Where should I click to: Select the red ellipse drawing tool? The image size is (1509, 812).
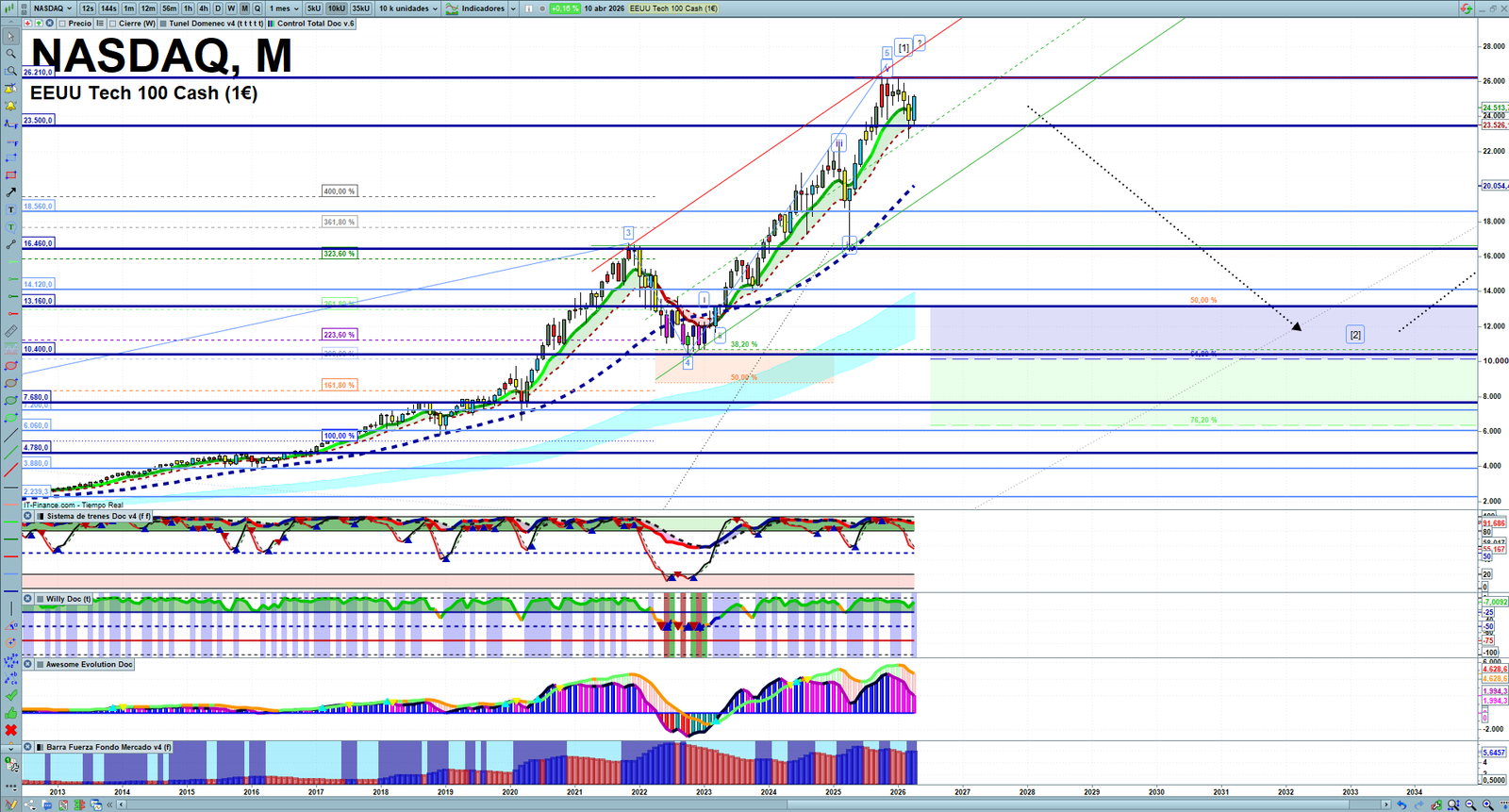point(10,366)
